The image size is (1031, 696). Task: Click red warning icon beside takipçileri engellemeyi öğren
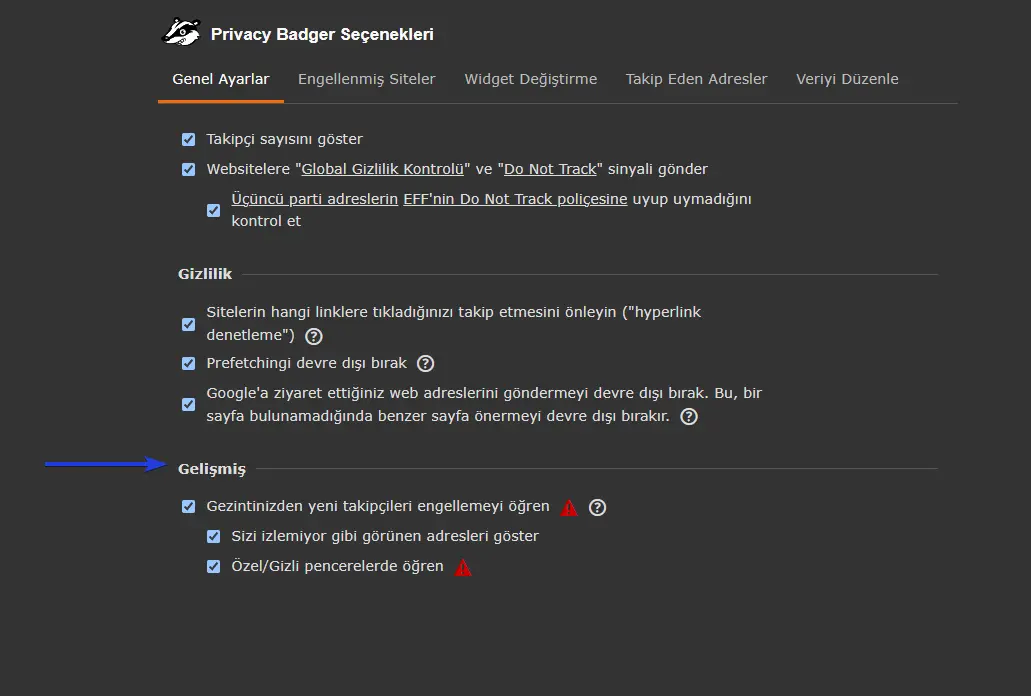569,508
